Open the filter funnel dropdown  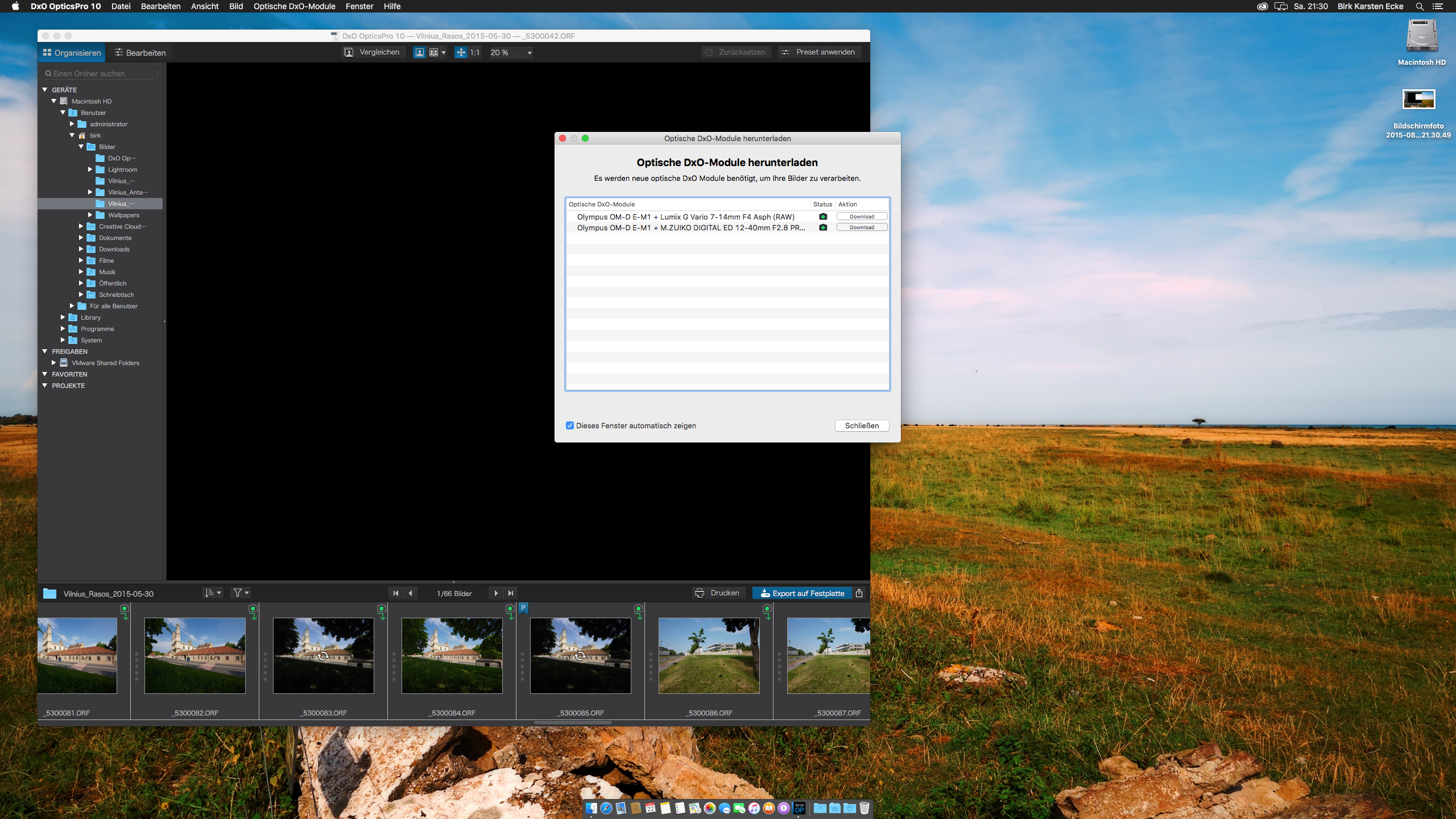coord(241,593)
